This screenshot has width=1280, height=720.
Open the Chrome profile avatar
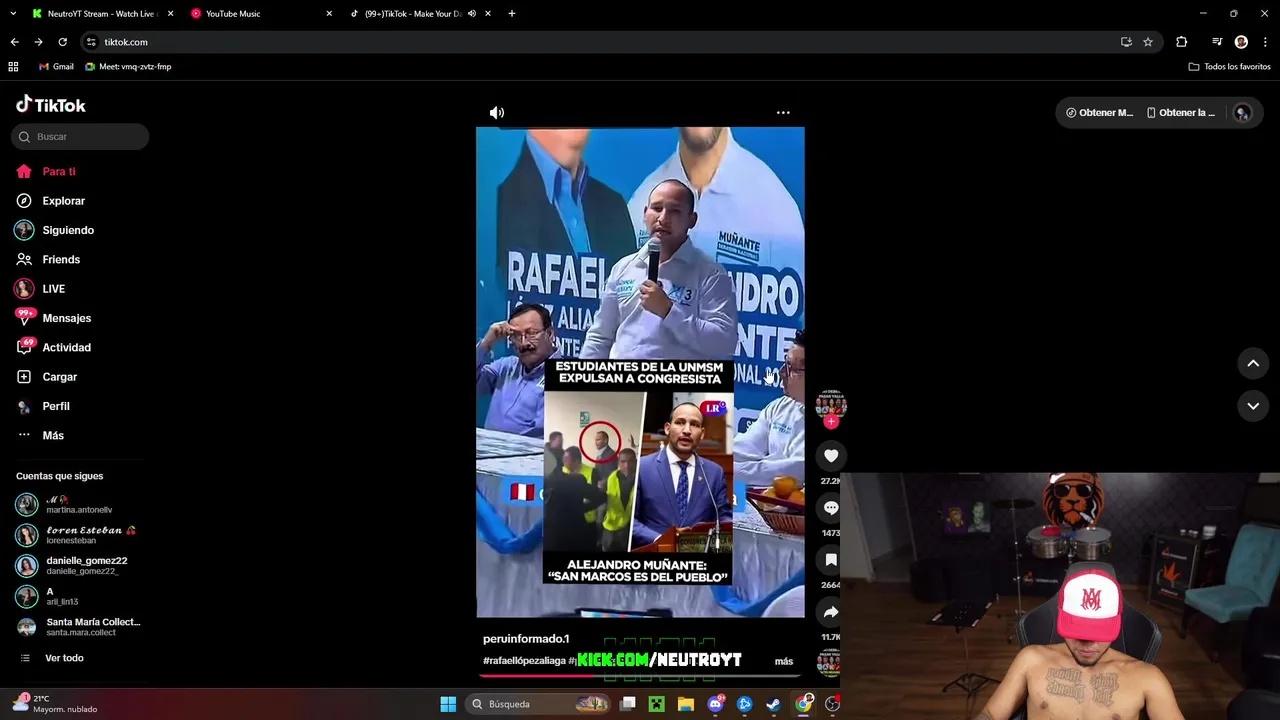tap(1241, 42)
